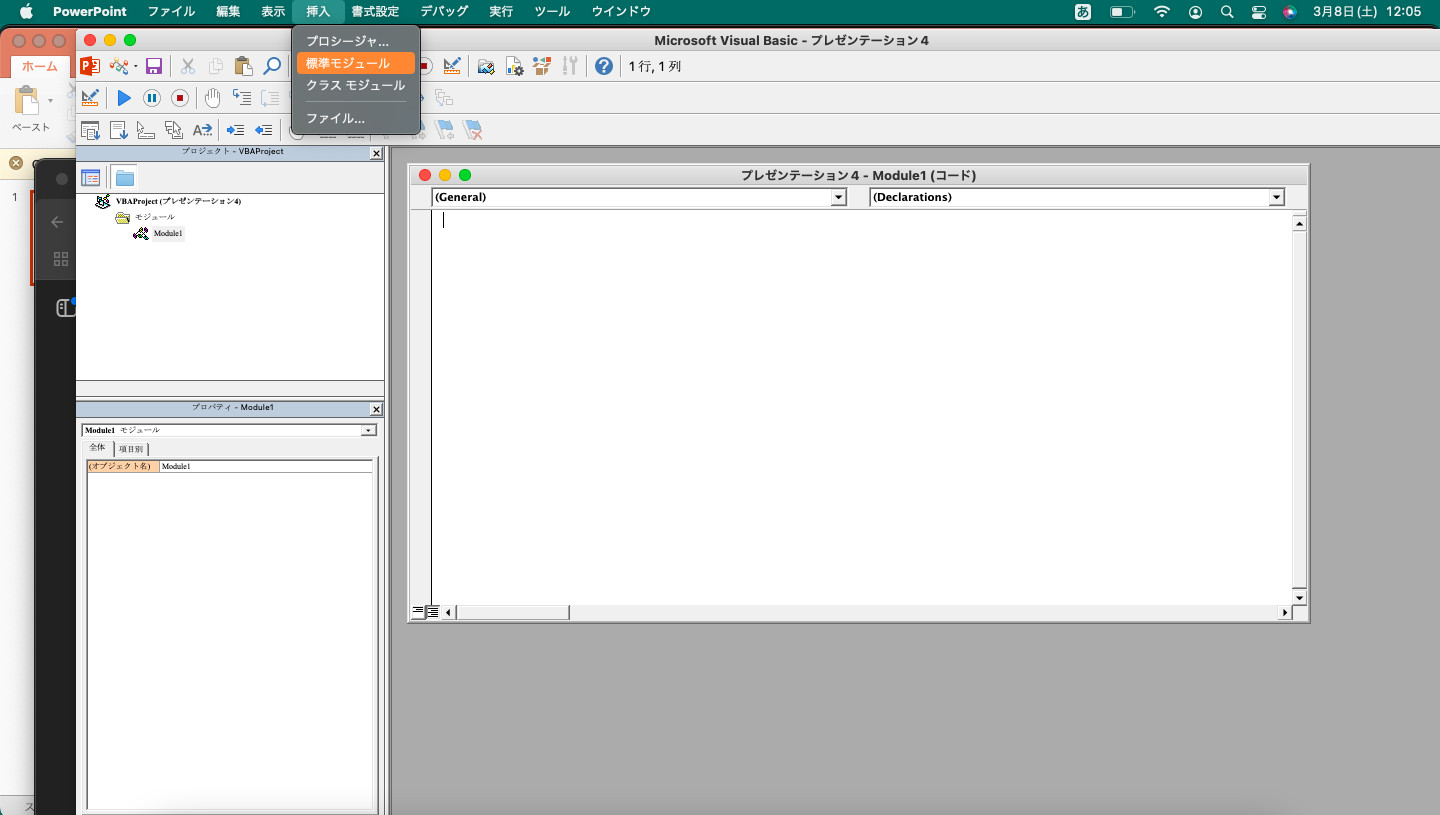The width and height of the screenshot is (1440, 815).
Task: Switch to Full Module View button
Action: point(432,611)
